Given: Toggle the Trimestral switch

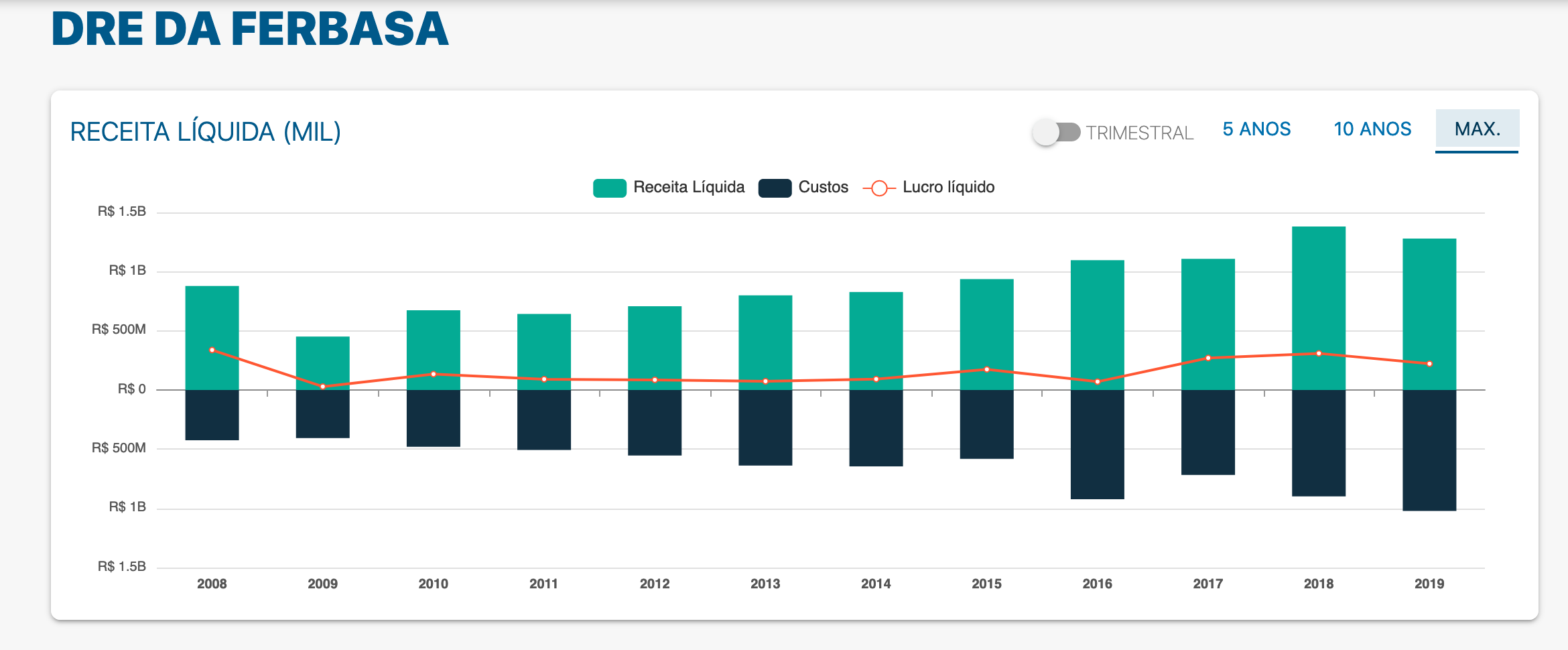Looking at the screenshot, I should pos(1057,132).
